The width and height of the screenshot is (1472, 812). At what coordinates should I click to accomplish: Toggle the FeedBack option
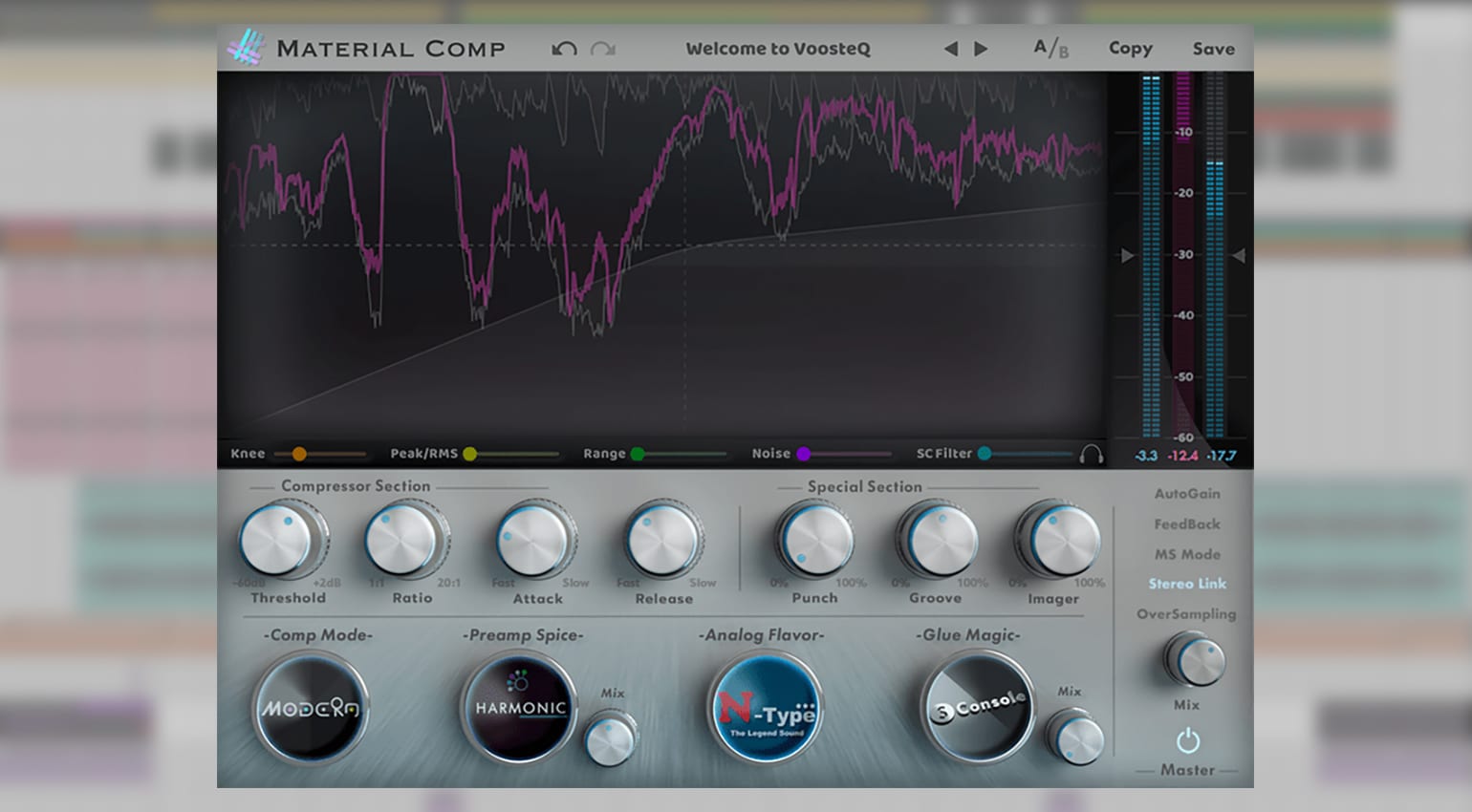point(1187,524)
